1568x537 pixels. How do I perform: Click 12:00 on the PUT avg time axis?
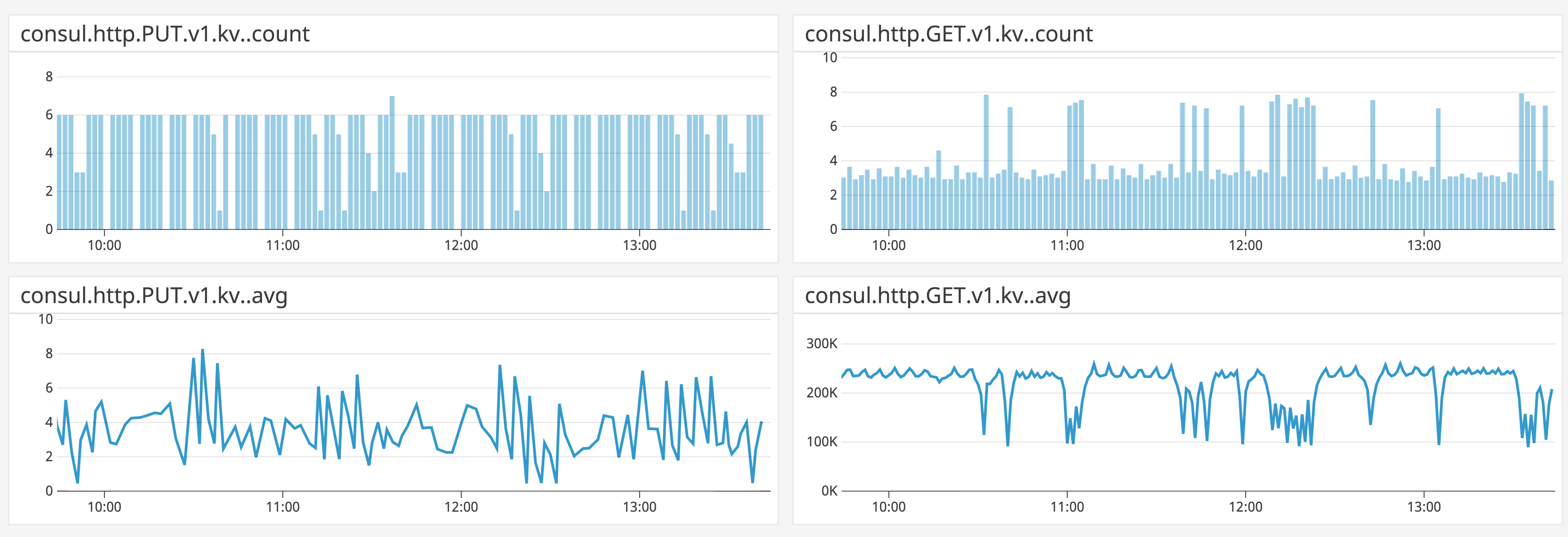(x=461, y=507)
